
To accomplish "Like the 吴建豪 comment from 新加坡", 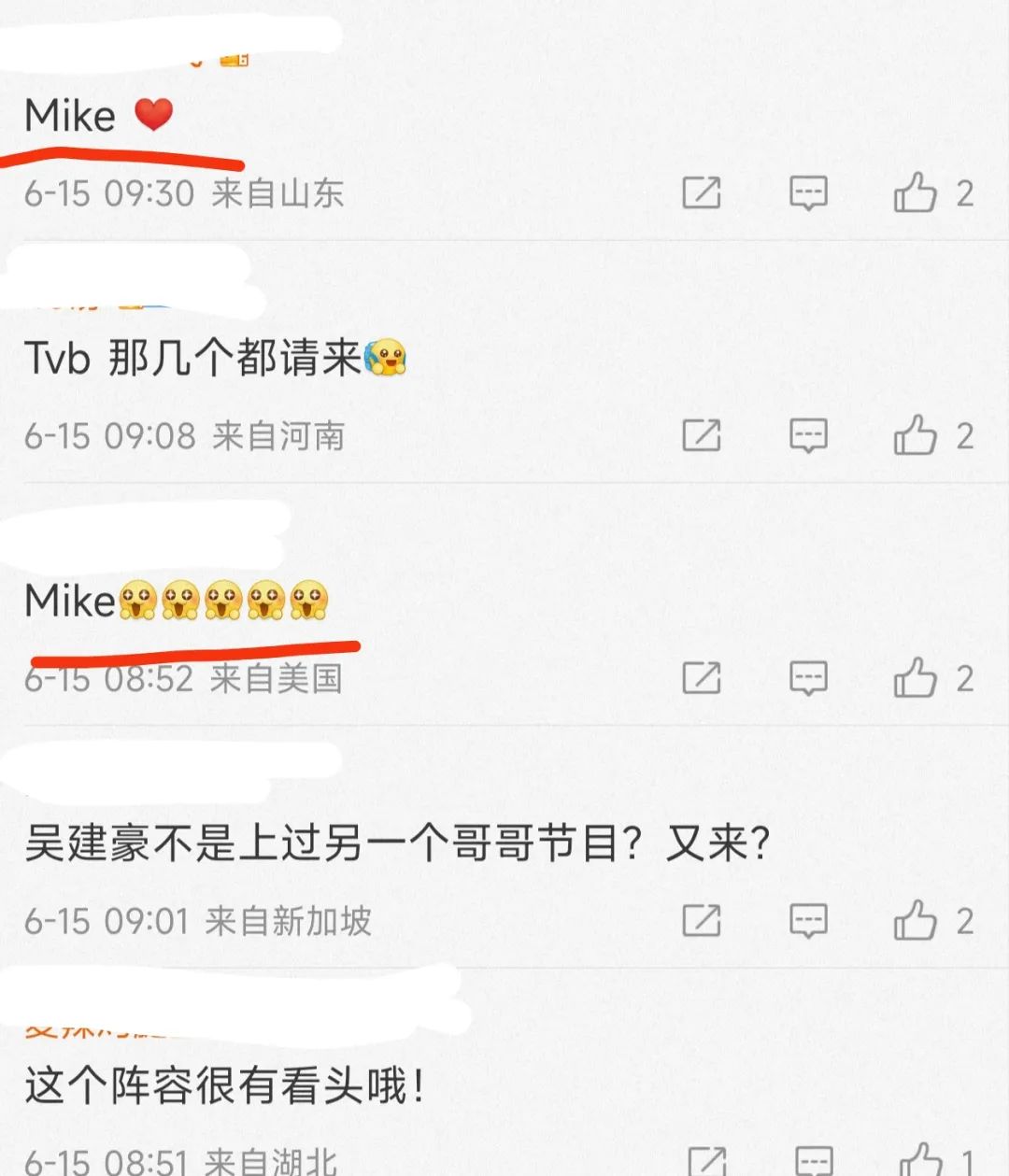I will coord(915,921).
